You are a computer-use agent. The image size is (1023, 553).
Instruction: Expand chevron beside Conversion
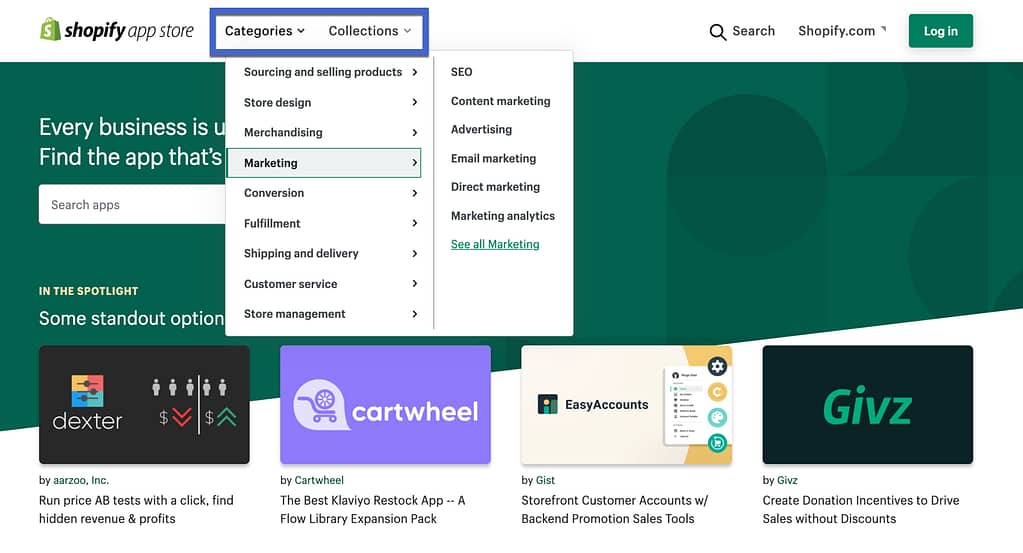414,193
